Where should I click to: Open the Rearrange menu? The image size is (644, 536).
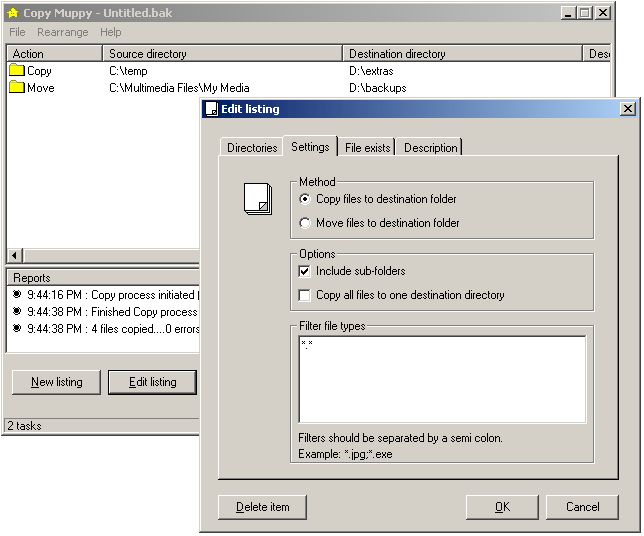point(62,32)
